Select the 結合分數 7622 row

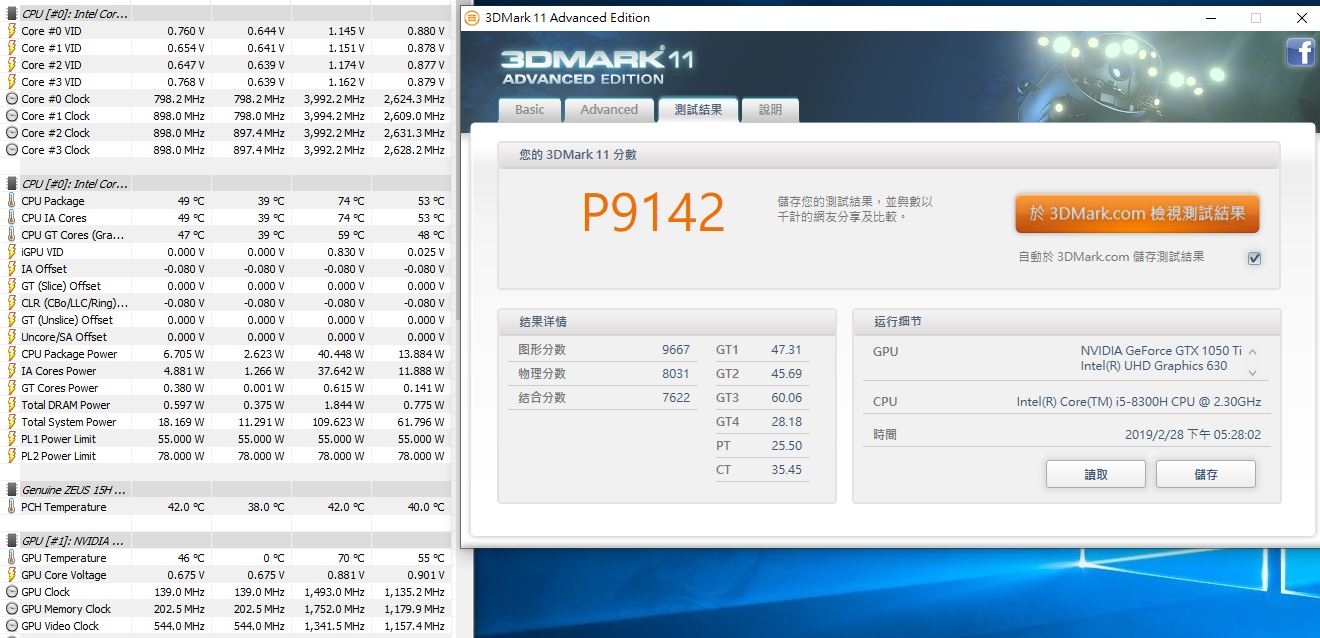point(604,398)
